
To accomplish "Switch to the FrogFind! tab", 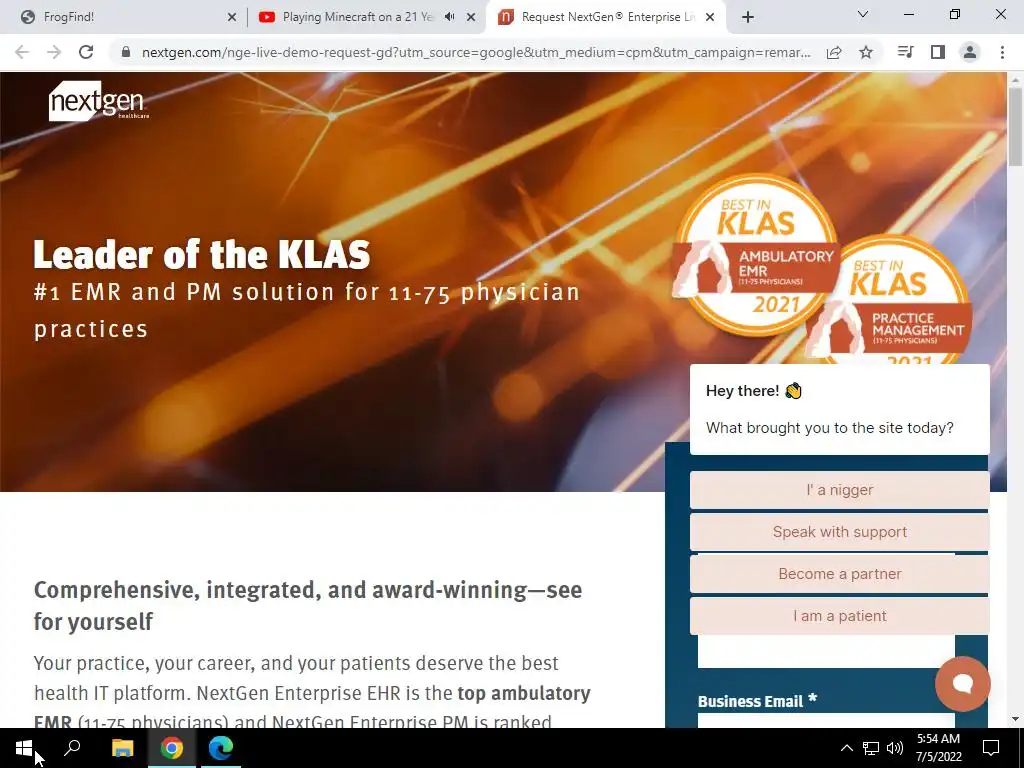I will click(123, 17).
